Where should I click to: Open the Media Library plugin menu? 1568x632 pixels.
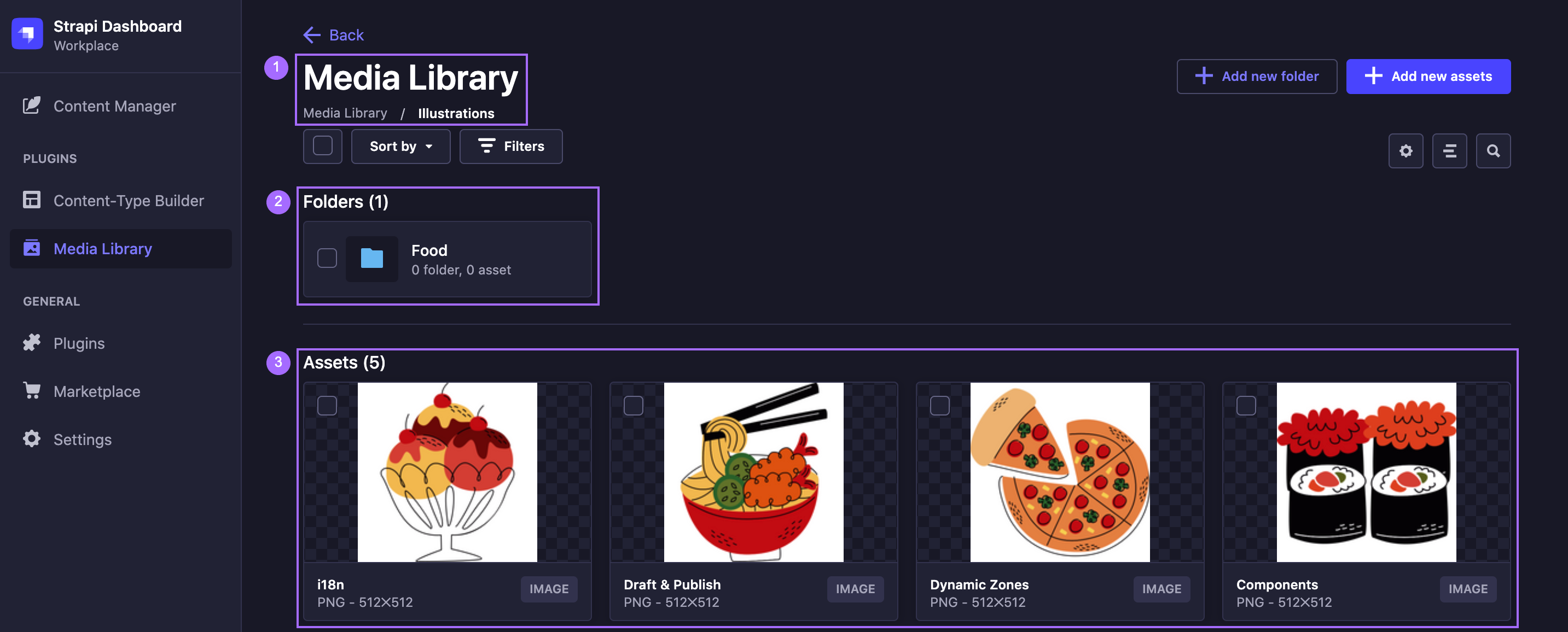coord(103,248)
